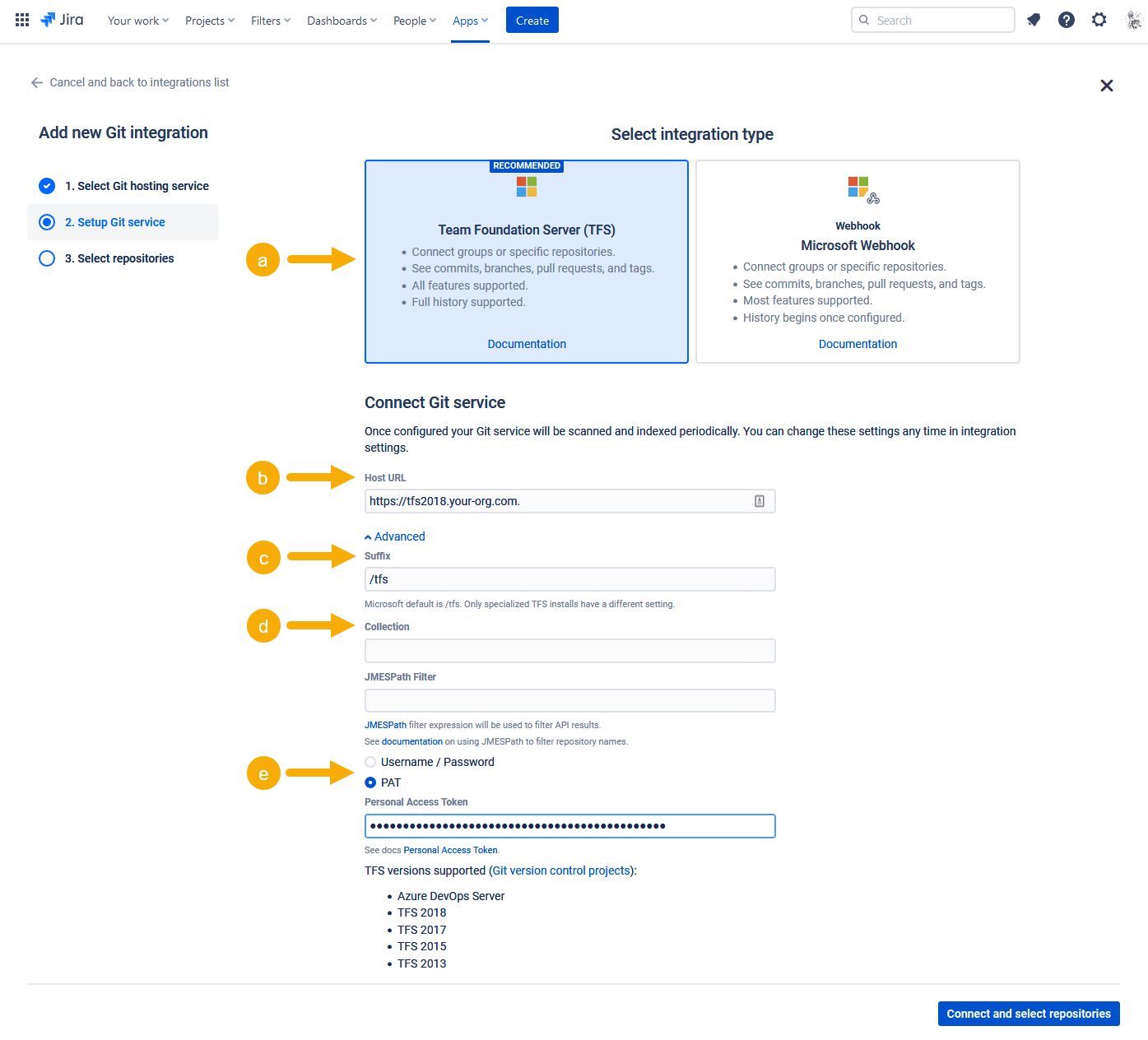Click the RECOMMENDED badge
This screenshot has width=1148, height=1040.
[527, 165]
